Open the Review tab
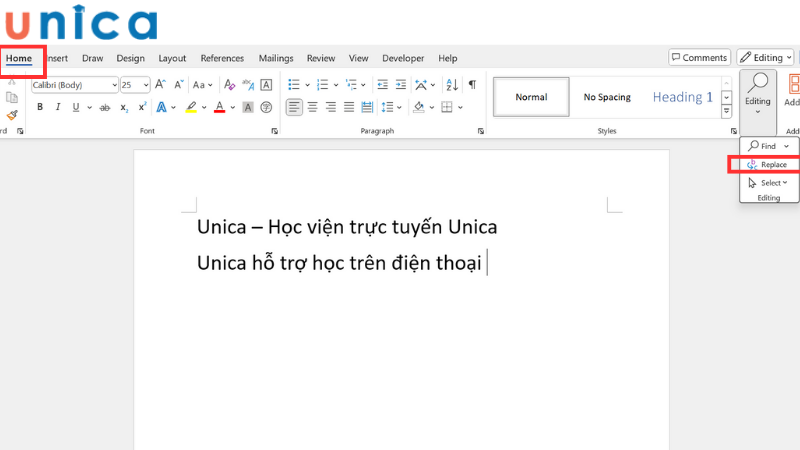The image size is (800, 450). (321, 58)
